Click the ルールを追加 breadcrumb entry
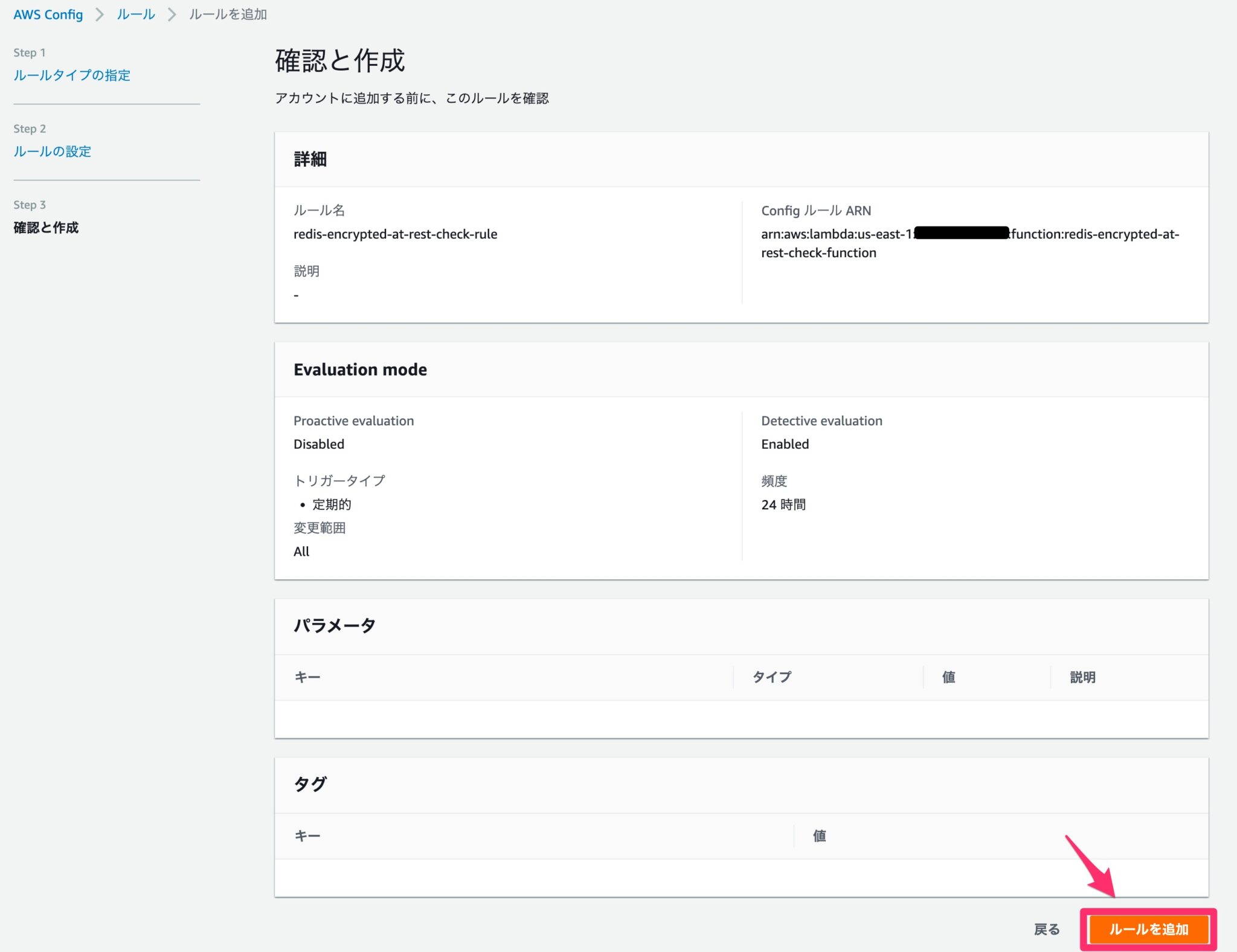1237x952 pixels. tap(227, 14)
